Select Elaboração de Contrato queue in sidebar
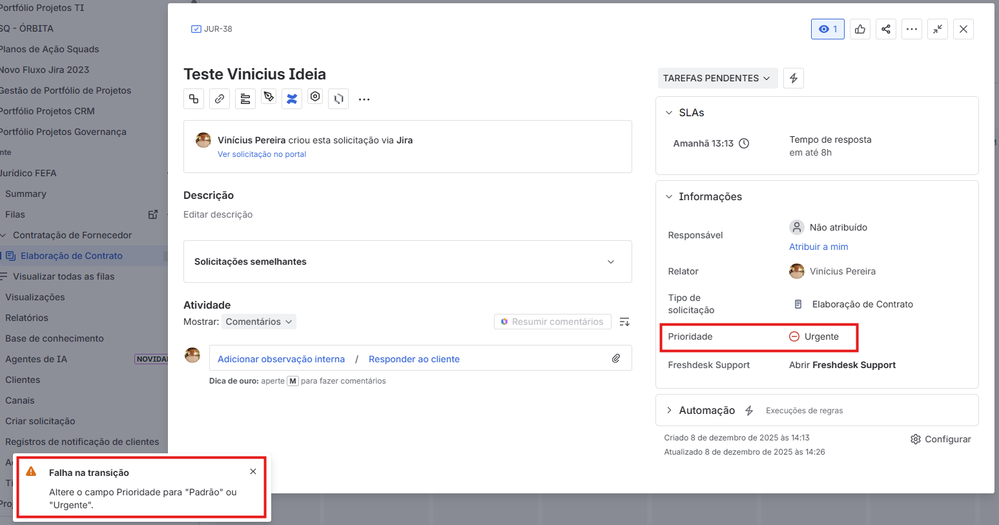The width and height of the screenshot is (999, 525). click(71, 256)
